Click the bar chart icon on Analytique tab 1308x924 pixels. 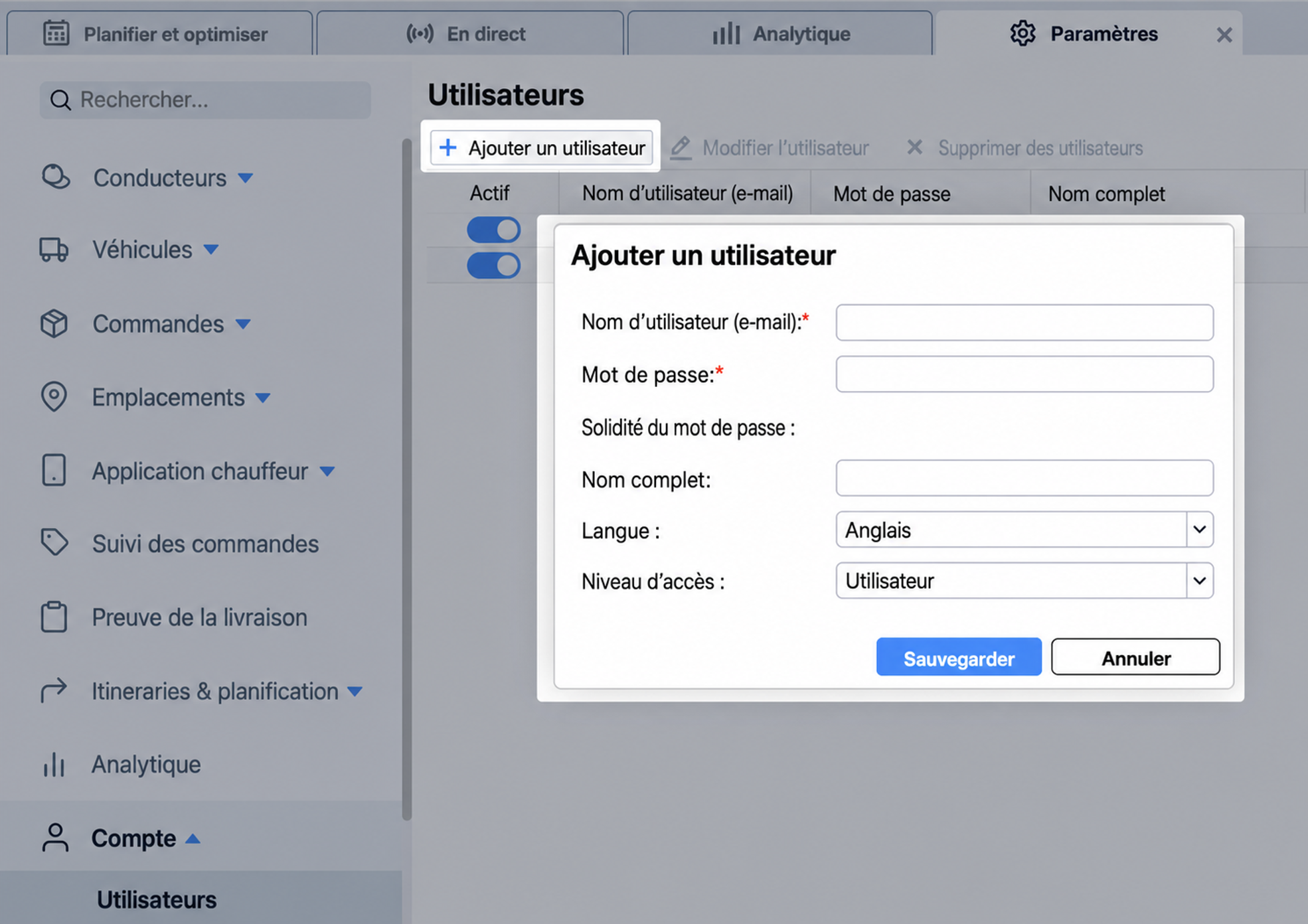pyautogui.click(x=726, y=33)
